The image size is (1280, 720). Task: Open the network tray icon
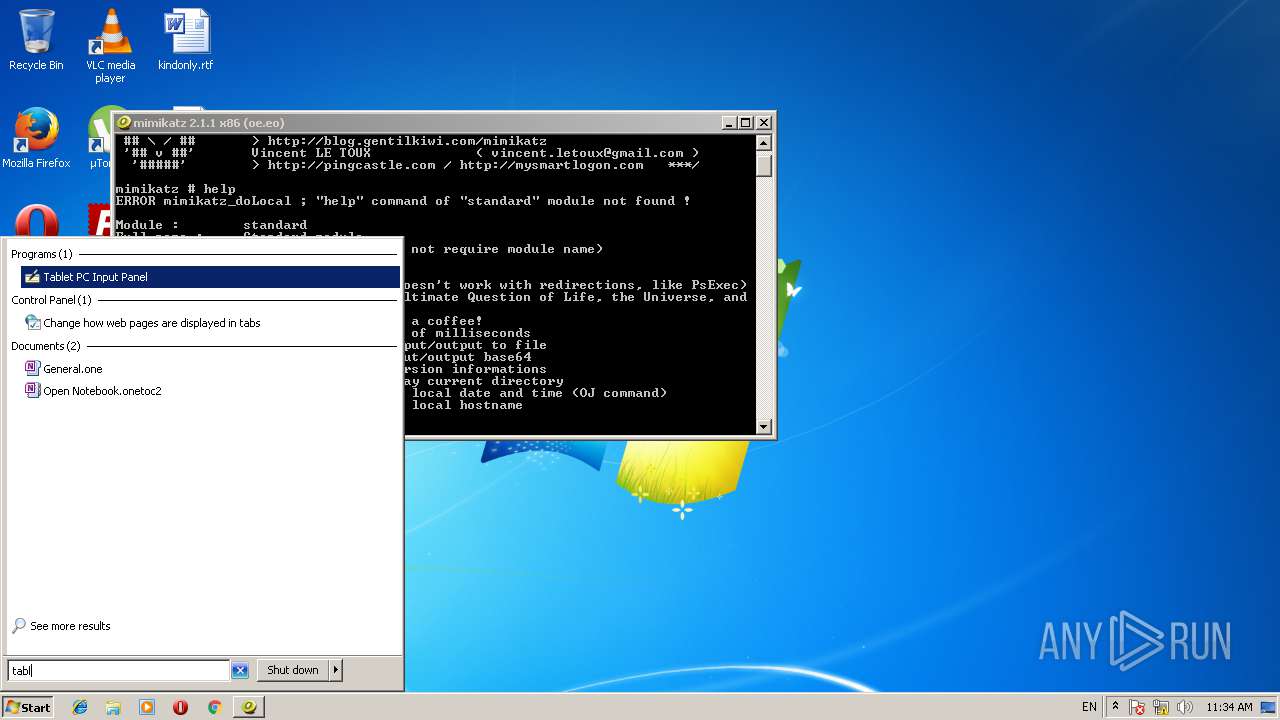click(x=1161, y=707)
